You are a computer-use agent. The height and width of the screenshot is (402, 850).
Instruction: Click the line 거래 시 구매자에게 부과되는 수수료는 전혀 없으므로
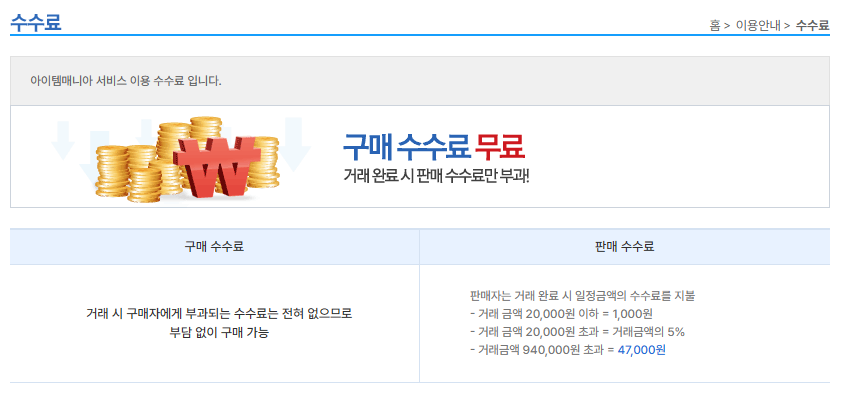219,314
